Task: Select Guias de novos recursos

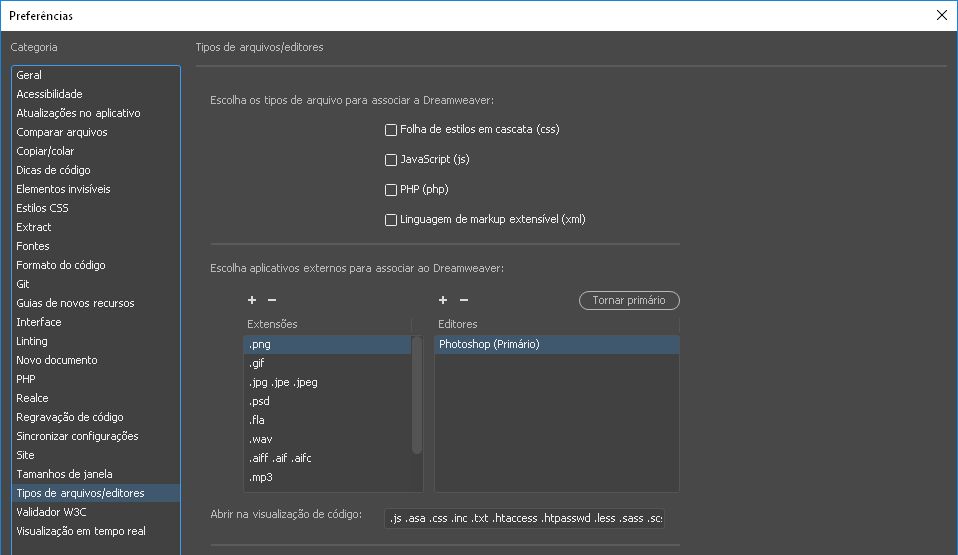Action: tap(96, 303)
